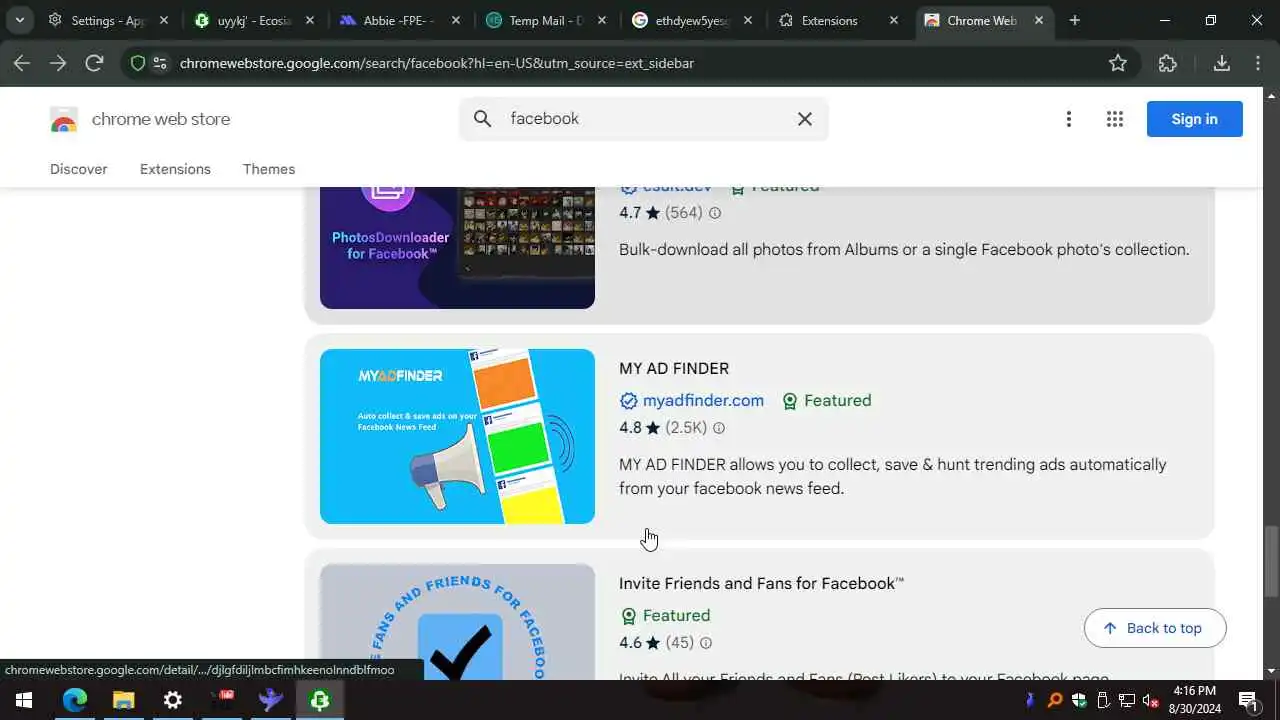Click the Sign in button

click(1195, 119)
